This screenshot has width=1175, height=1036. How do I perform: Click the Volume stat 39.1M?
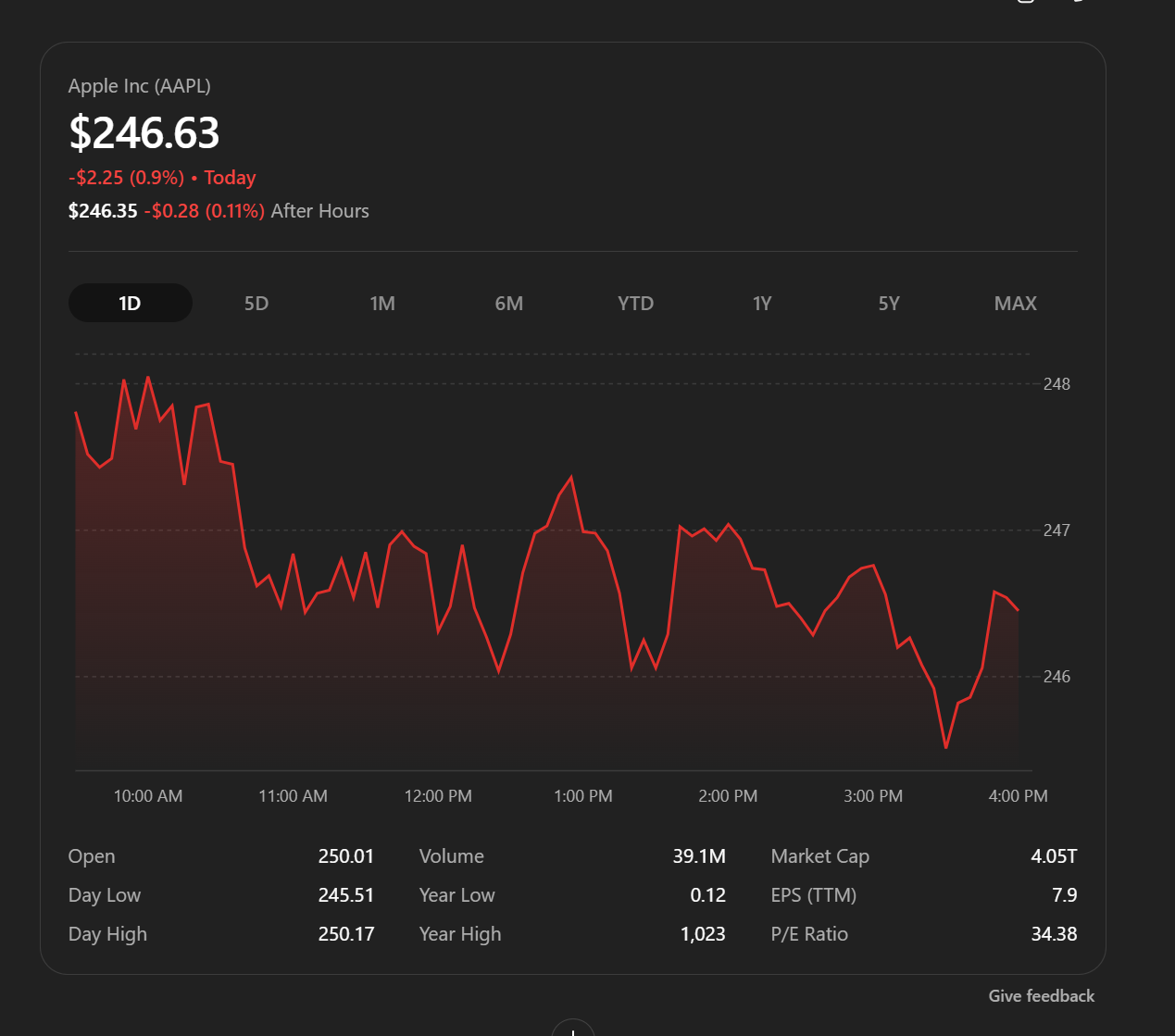pos(700,855)
